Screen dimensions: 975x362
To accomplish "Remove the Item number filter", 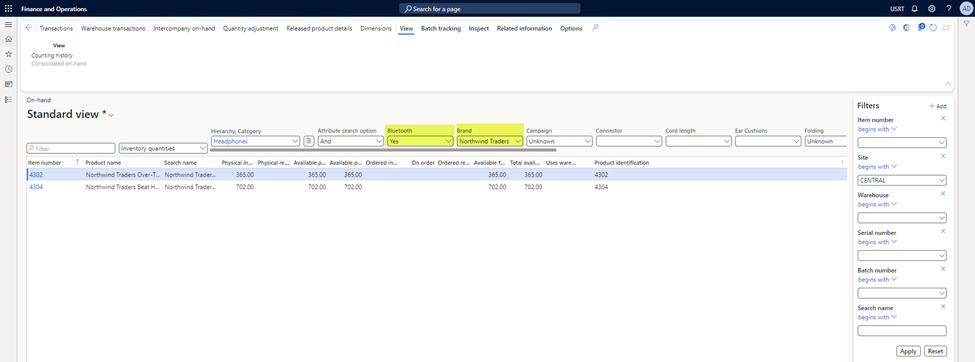I will click(943, 118).
